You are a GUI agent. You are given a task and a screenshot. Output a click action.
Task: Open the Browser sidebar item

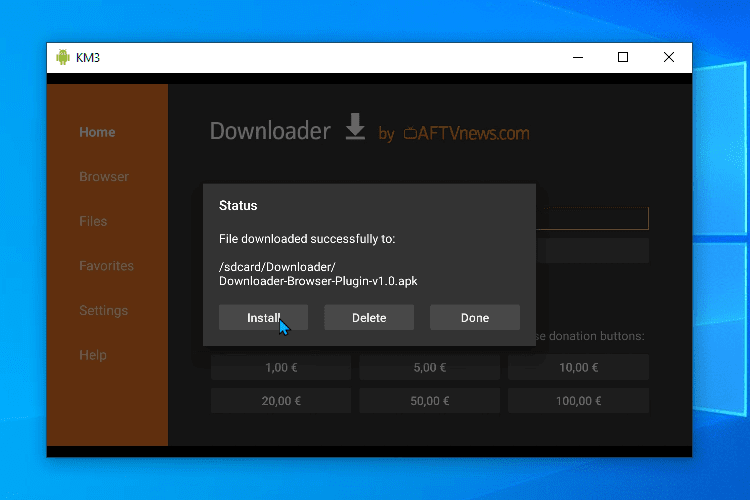coord(104,177)
